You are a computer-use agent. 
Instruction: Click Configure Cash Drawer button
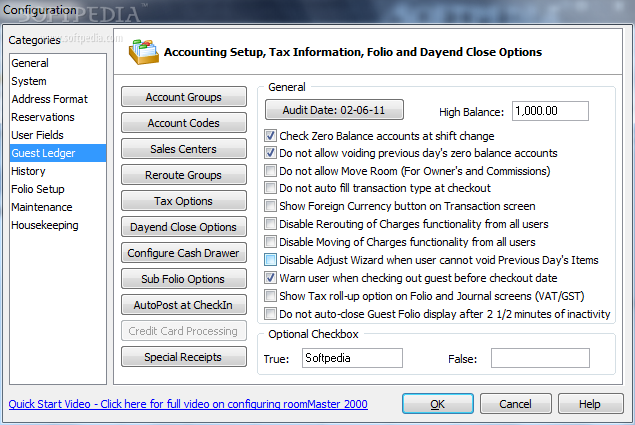(x=184, y=253)
